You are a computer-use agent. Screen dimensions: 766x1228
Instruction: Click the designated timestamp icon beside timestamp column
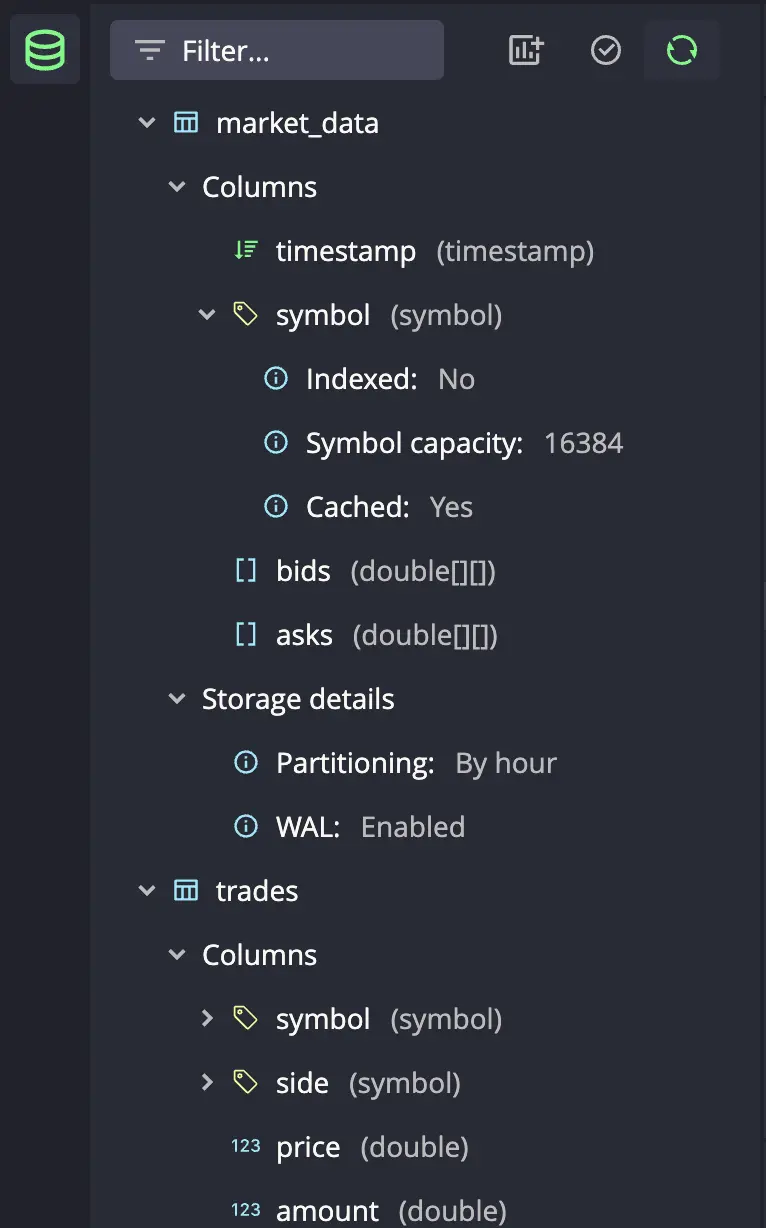click(245, 250)
